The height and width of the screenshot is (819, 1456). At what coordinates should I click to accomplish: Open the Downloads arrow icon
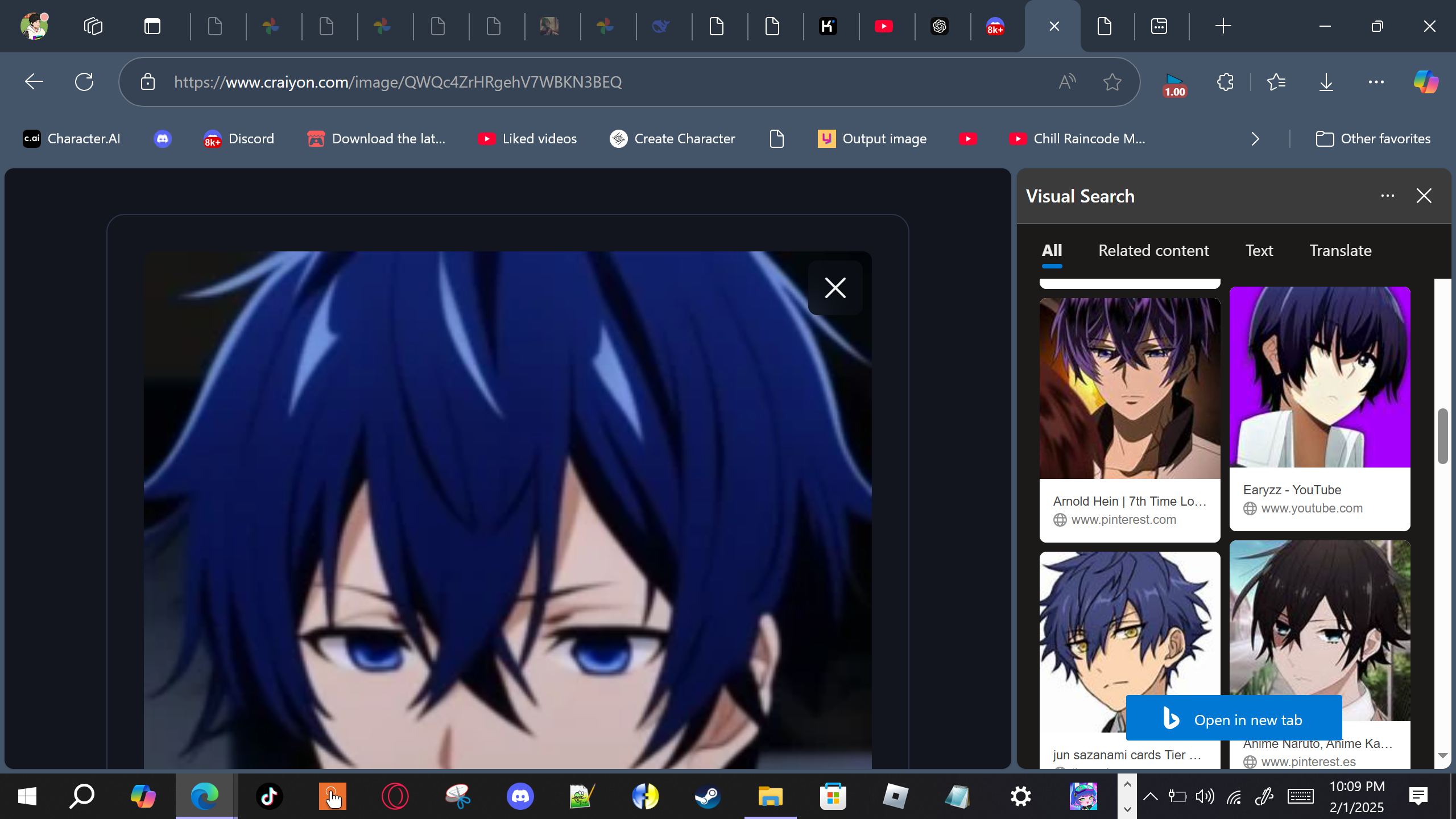pyautogui.click(x=1326, y=82)
